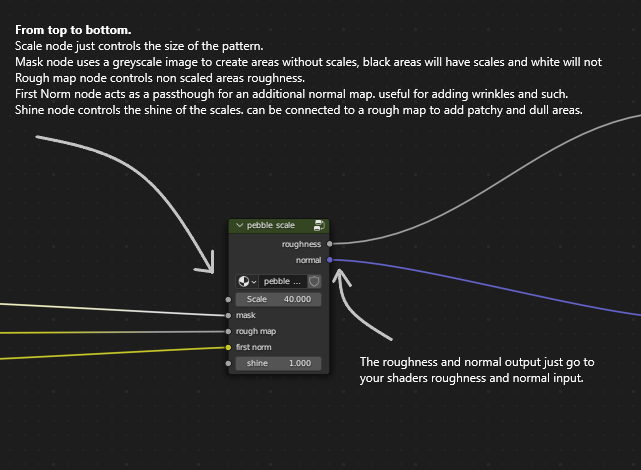The height and width of the screenshot is (470, 641).
Task: Click the roughness output socket
Action: coord(330,243)
